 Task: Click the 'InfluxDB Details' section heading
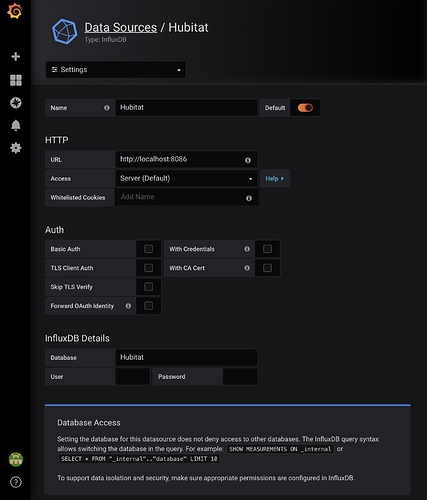coord(77,338)
